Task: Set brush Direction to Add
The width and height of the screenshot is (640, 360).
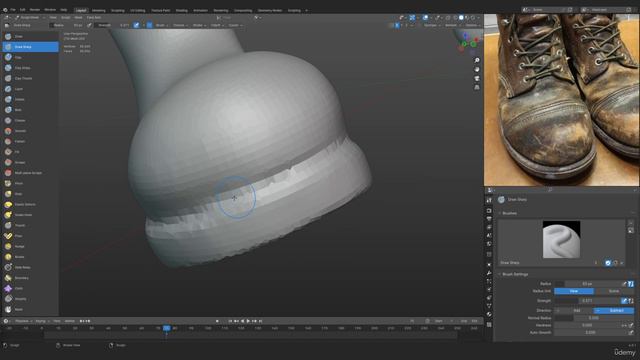Action: click(574, 311)
